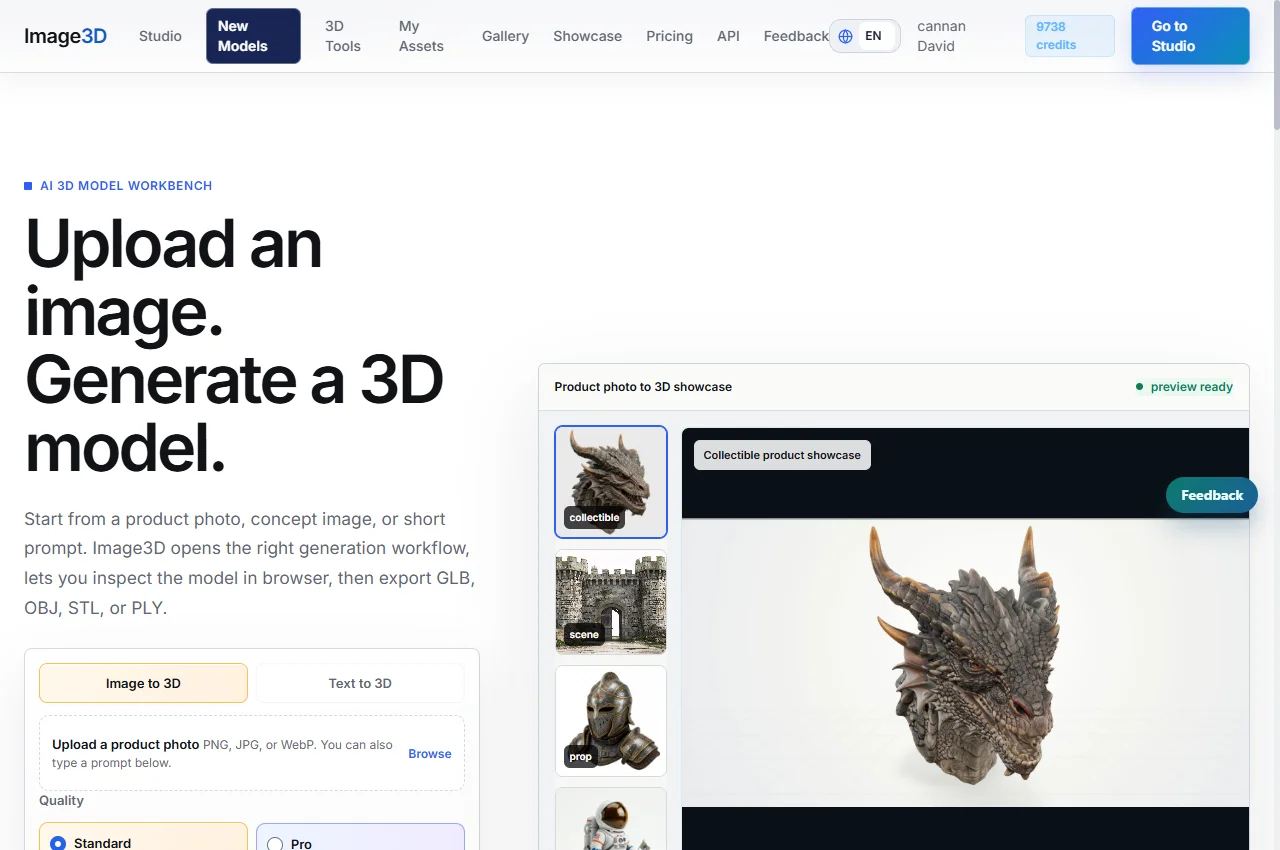Go to My Assets page

(x=421, y=36)
